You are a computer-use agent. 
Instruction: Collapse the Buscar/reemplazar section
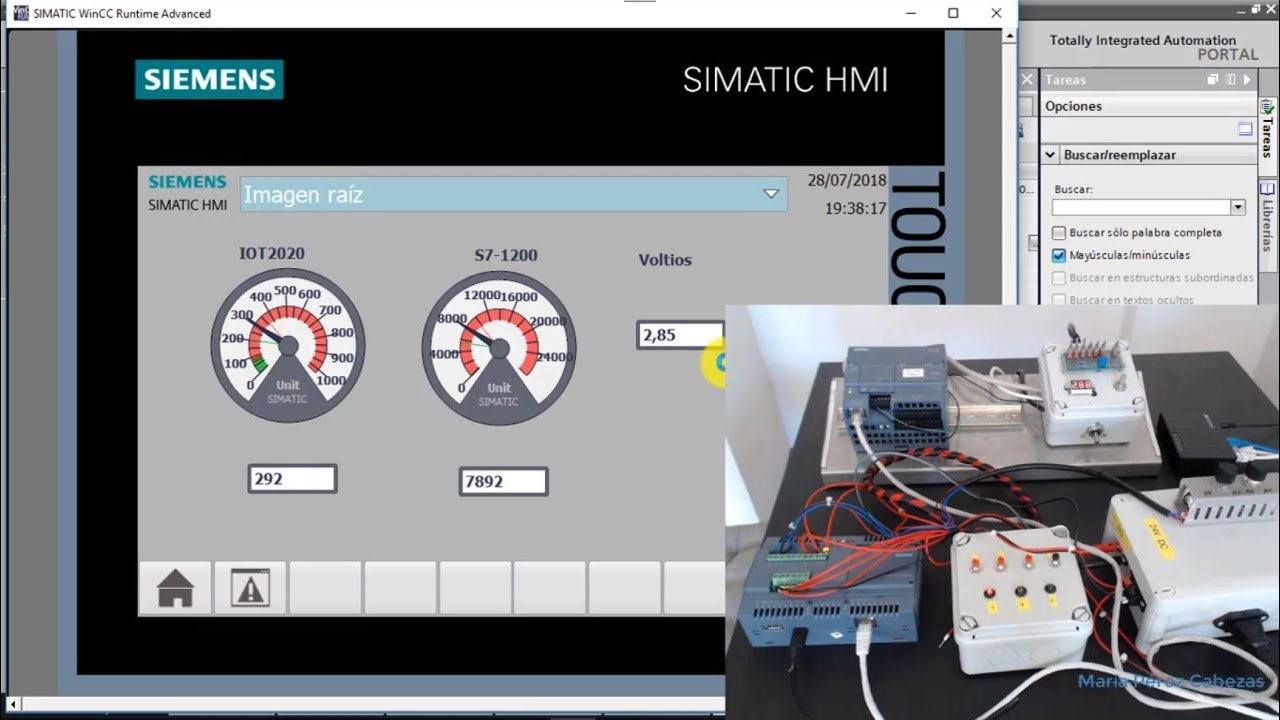pyautogui.click(x=1050, y=155)
